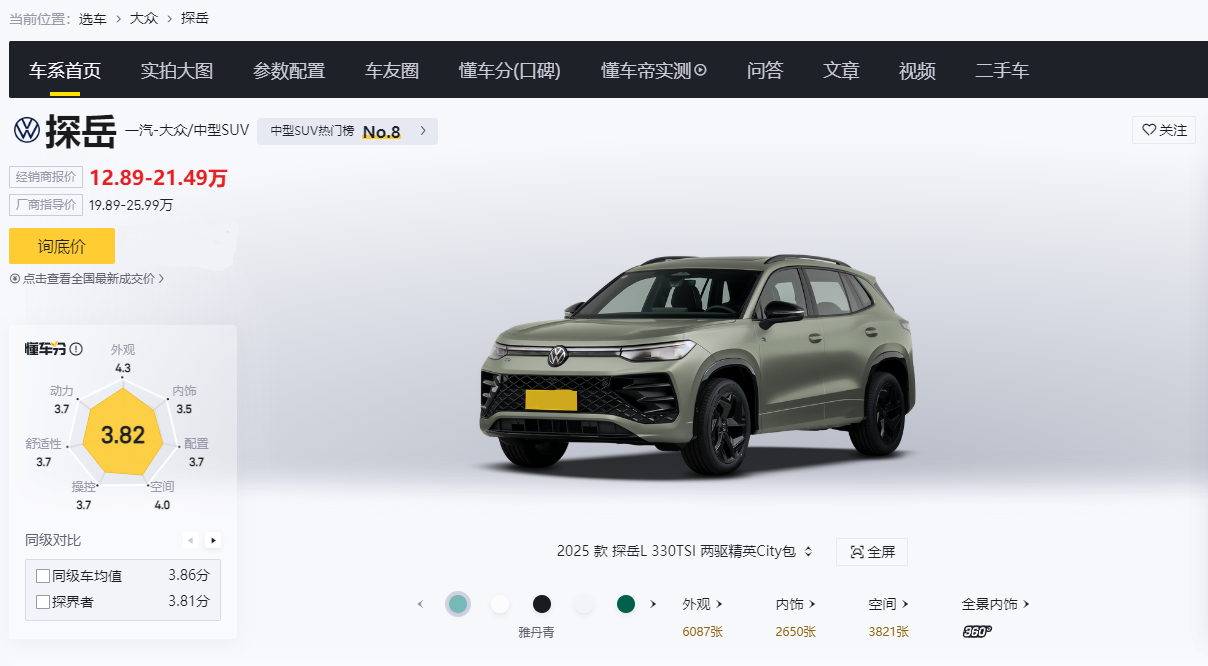This screenshot has width=1208, height=666.
Task: Open the 360° panoramic interior icon
Action: (x=977, y=632)
